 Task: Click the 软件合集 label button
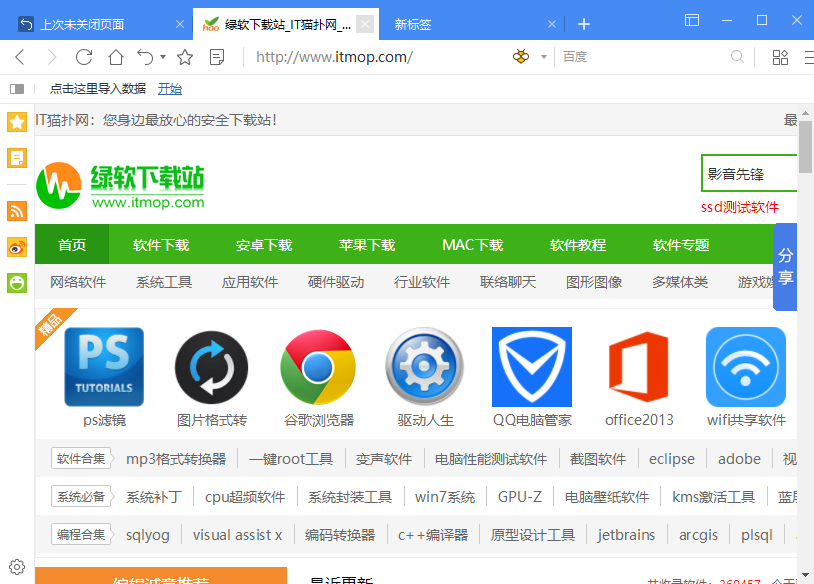click(82, 458)
